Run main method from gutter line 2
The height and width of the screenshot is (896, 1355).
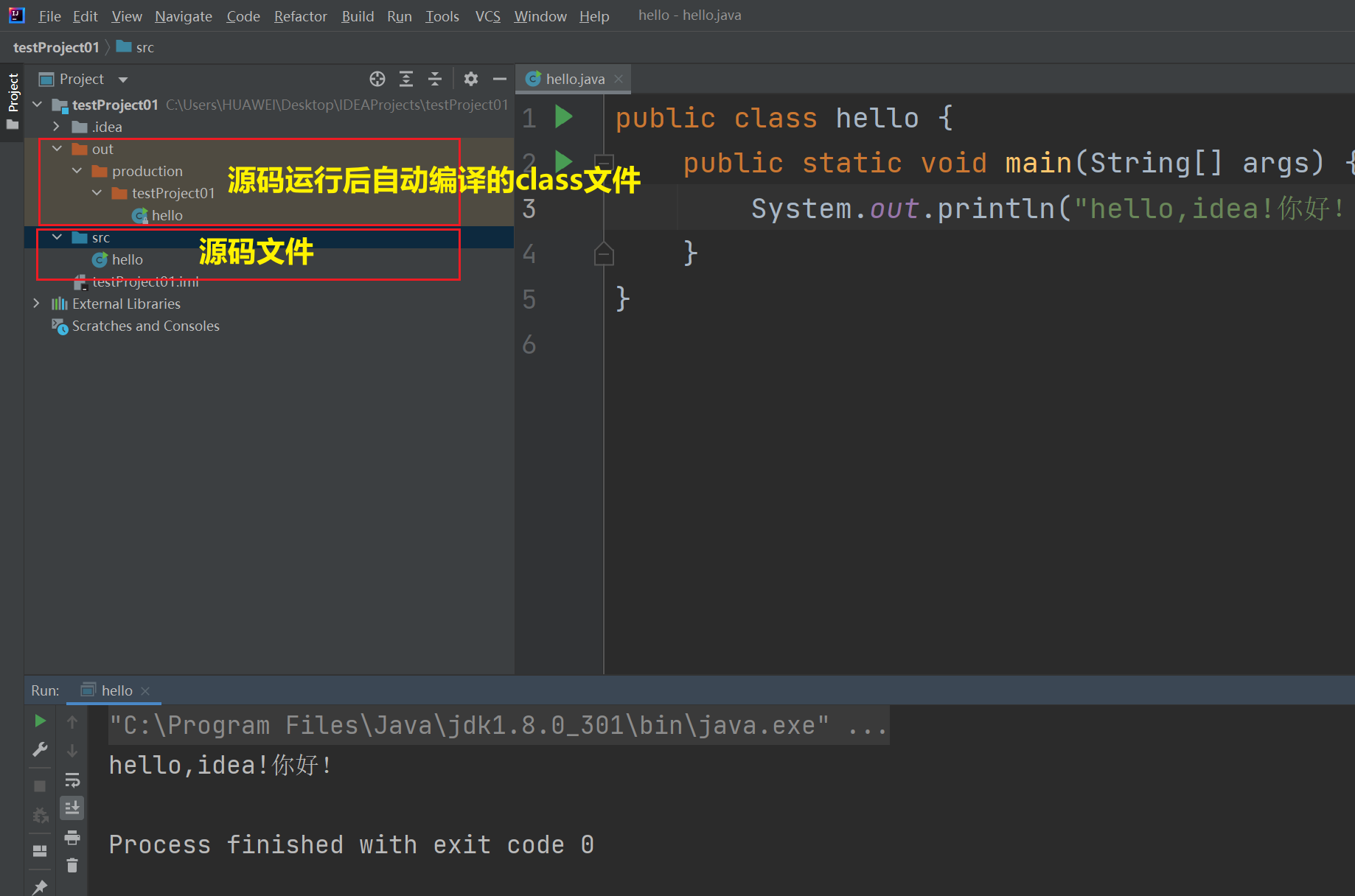click(564, 160)
